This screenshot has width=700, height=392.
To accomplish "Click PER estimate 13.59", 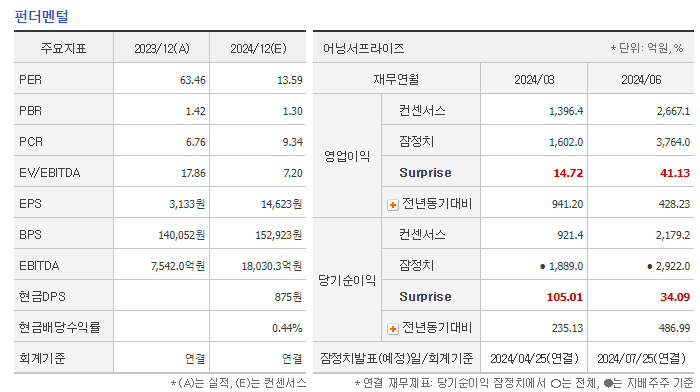I will (290, 80).
